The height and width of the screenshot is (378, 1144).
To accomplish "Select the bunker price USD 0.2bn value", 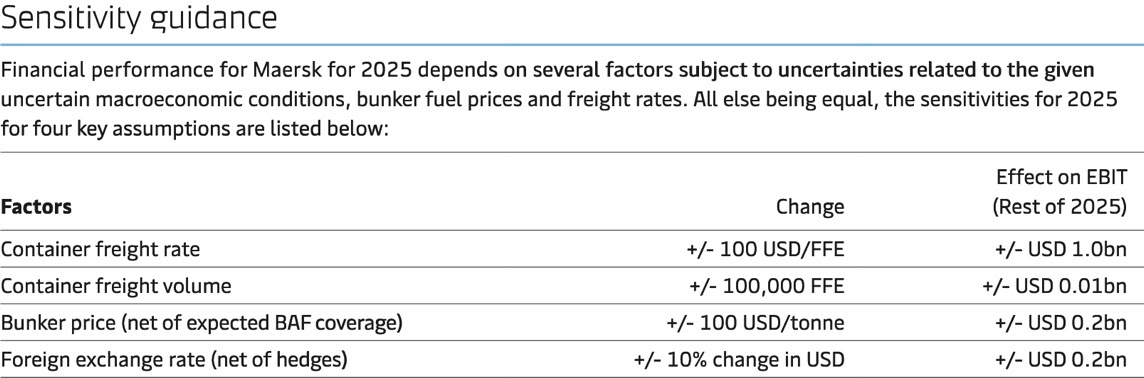I will point(1061,323).
